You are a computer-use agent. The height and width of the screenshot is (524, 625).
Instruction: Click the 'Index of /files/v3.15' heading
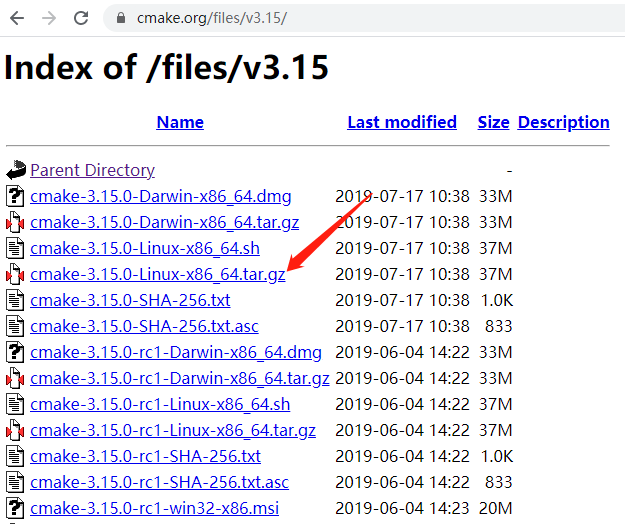pos(166,67)
